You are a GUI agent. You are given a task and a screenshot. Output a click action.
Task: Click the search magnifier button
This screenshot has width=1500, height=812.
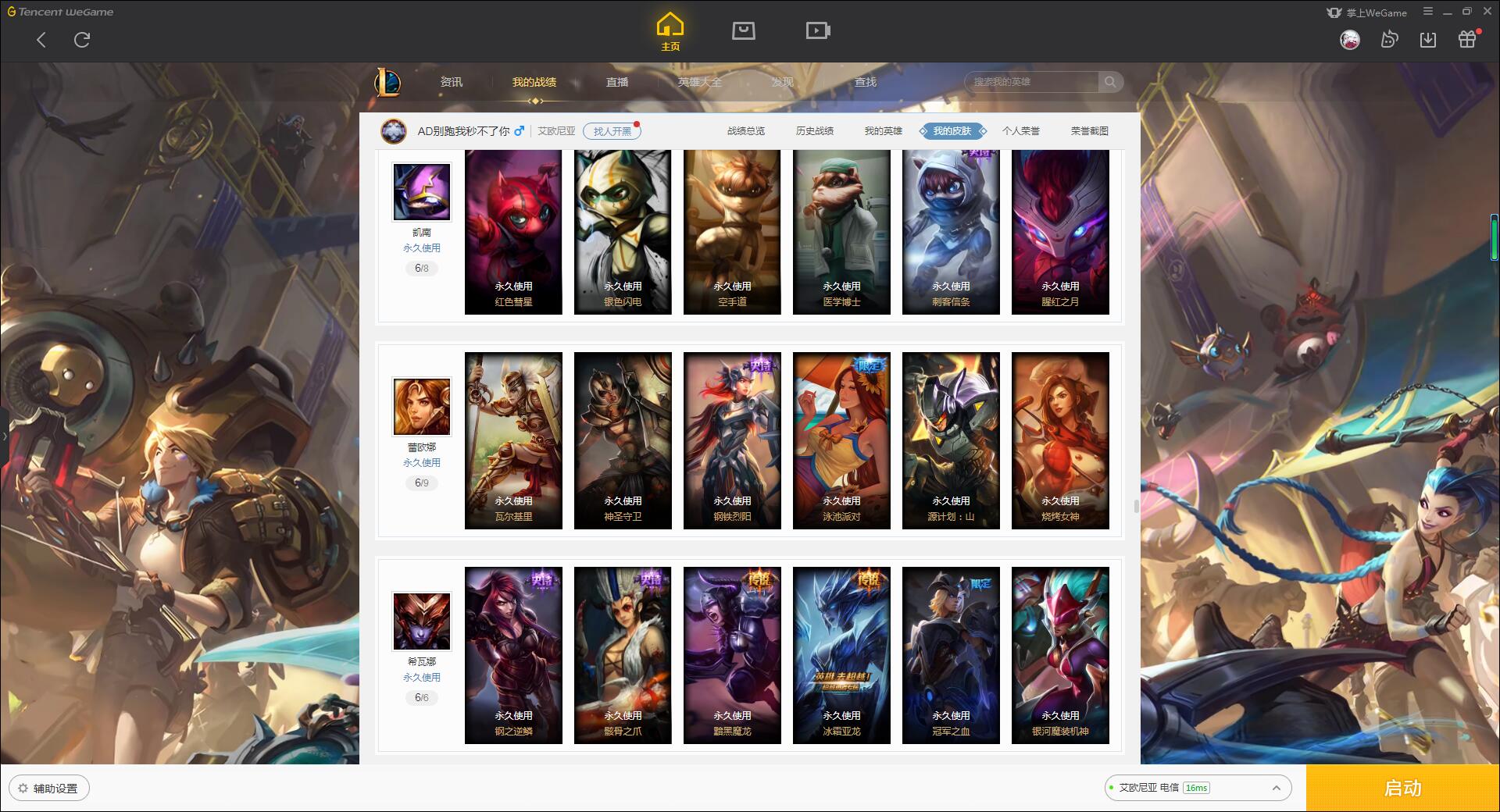click(x=1110, y=82)
